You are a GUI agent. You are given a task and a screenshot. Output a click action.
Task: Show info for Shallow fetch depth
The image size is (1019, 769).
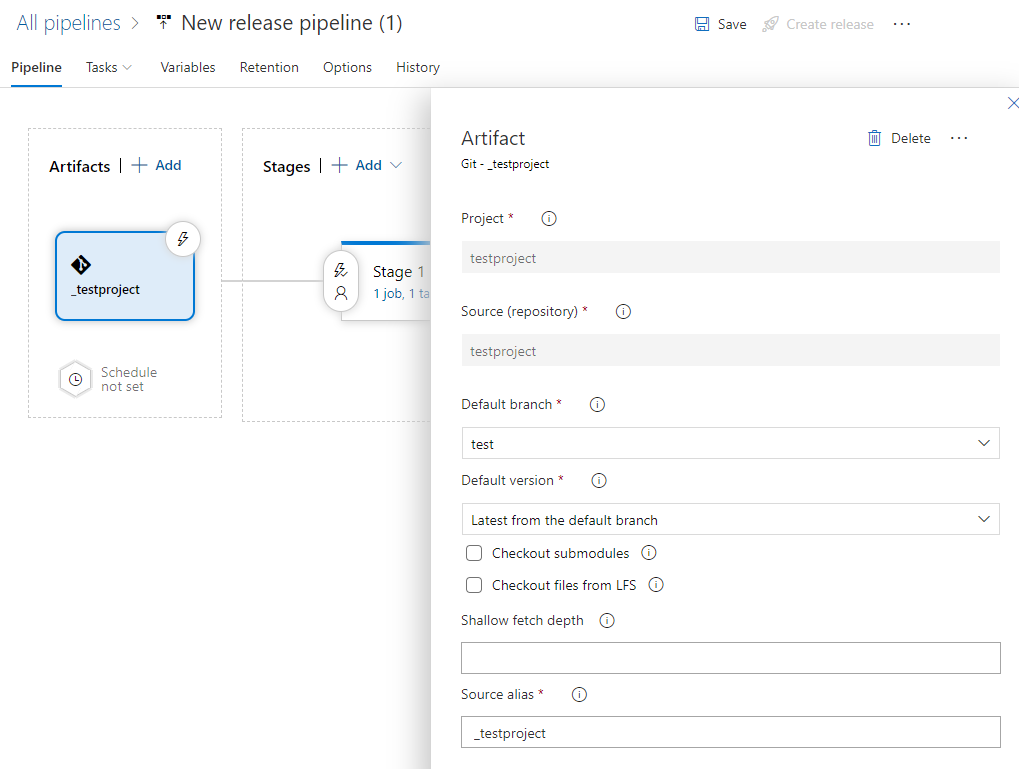tap(607, 620)
